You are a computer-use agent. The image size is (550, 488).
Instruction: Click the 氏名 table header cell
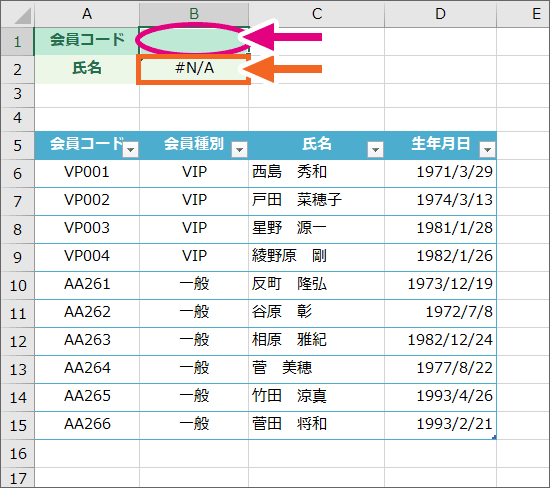pos(317,145)
